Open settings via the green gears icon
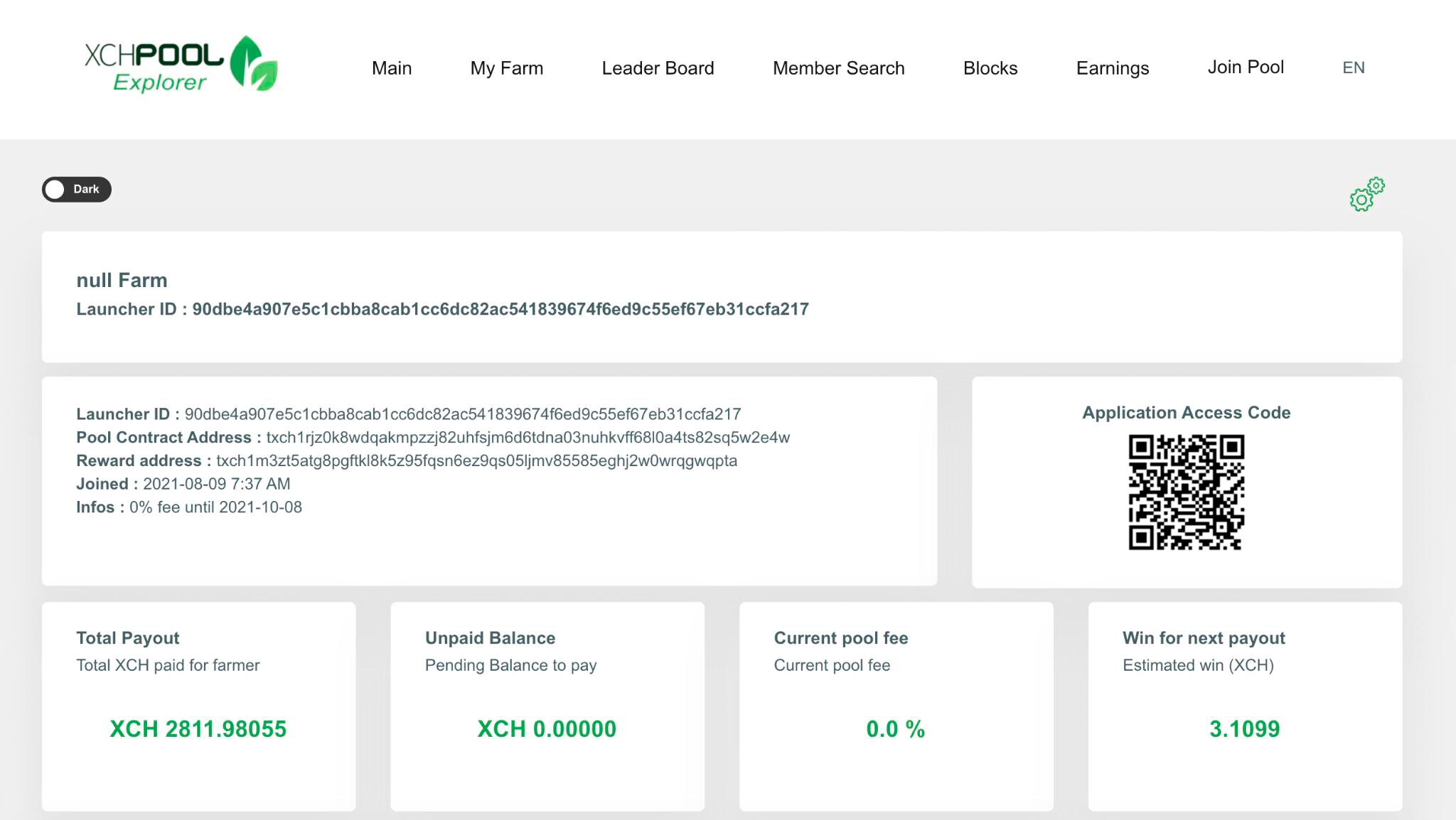 1367,195
